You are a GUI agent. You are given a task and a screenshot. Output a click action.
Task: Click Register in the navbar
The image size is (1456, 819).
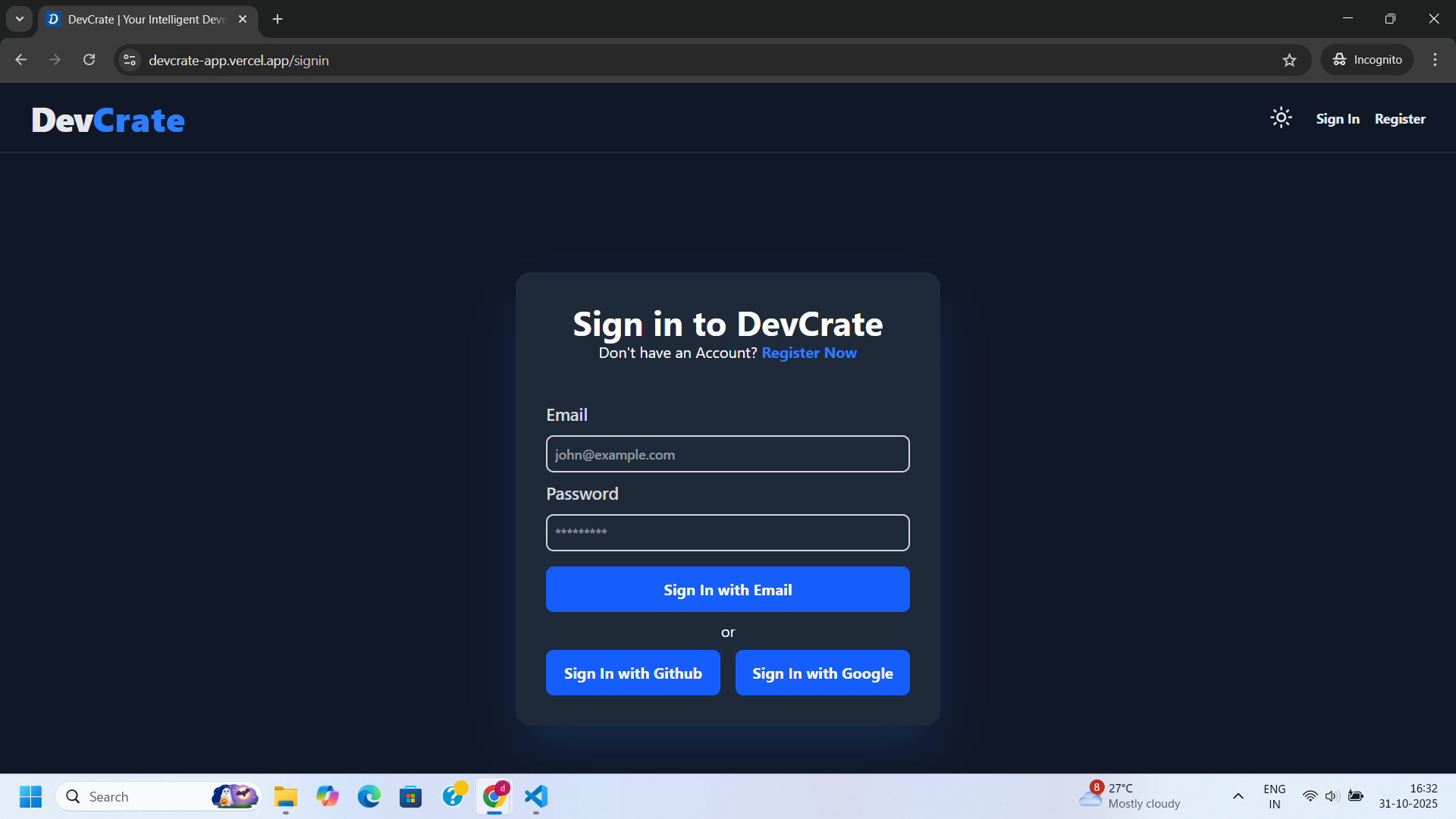1400,119
